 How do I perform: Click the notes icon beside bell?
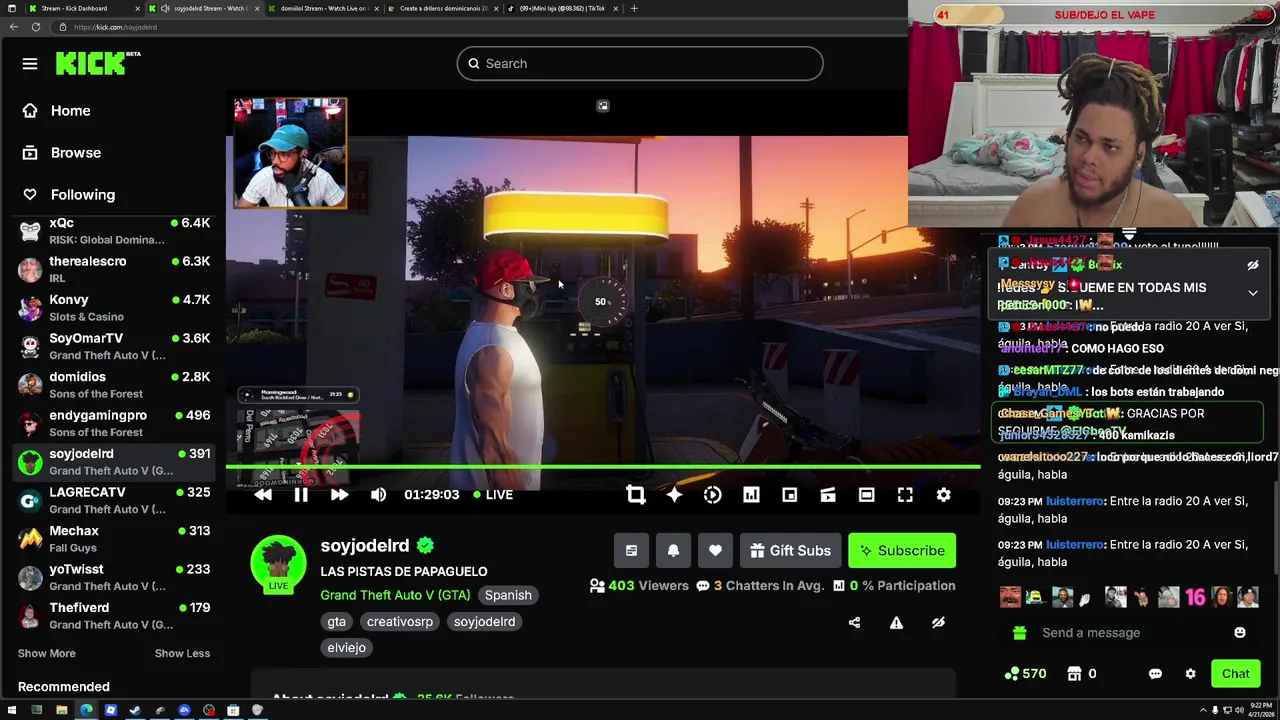click(x=631, y=551)
